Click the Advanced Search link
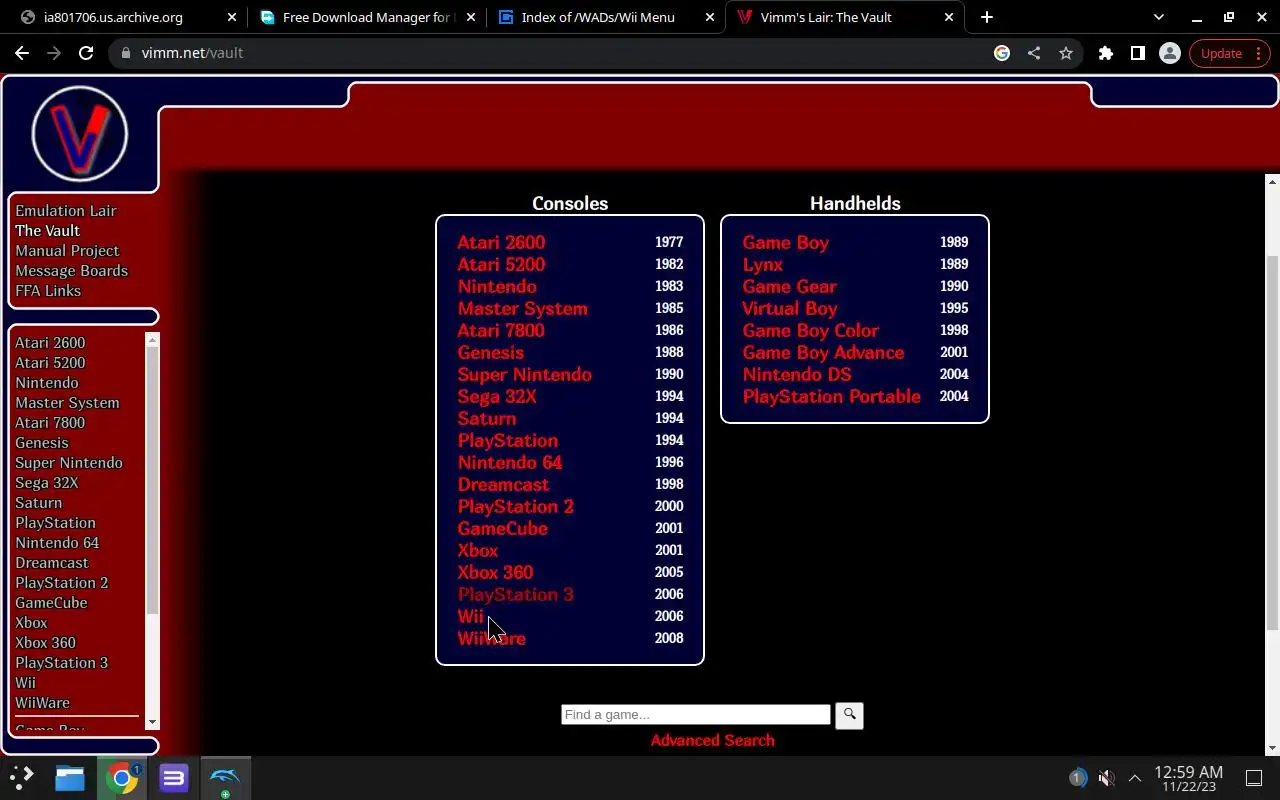The width and height of the screenshot is (1280, 800). [713, 740]
